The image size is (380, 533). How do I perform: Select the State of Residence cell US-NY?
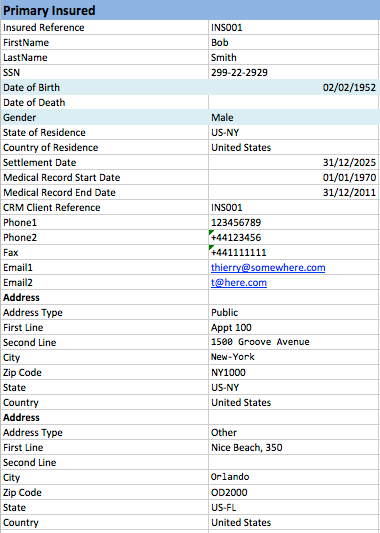pyautogui.click(x=294, y=132)
